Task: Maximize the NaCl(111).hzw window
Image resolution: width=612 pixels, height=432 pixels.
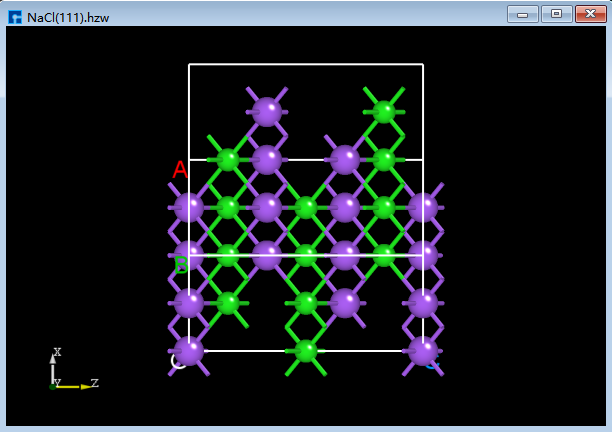Action: [557, 14]
